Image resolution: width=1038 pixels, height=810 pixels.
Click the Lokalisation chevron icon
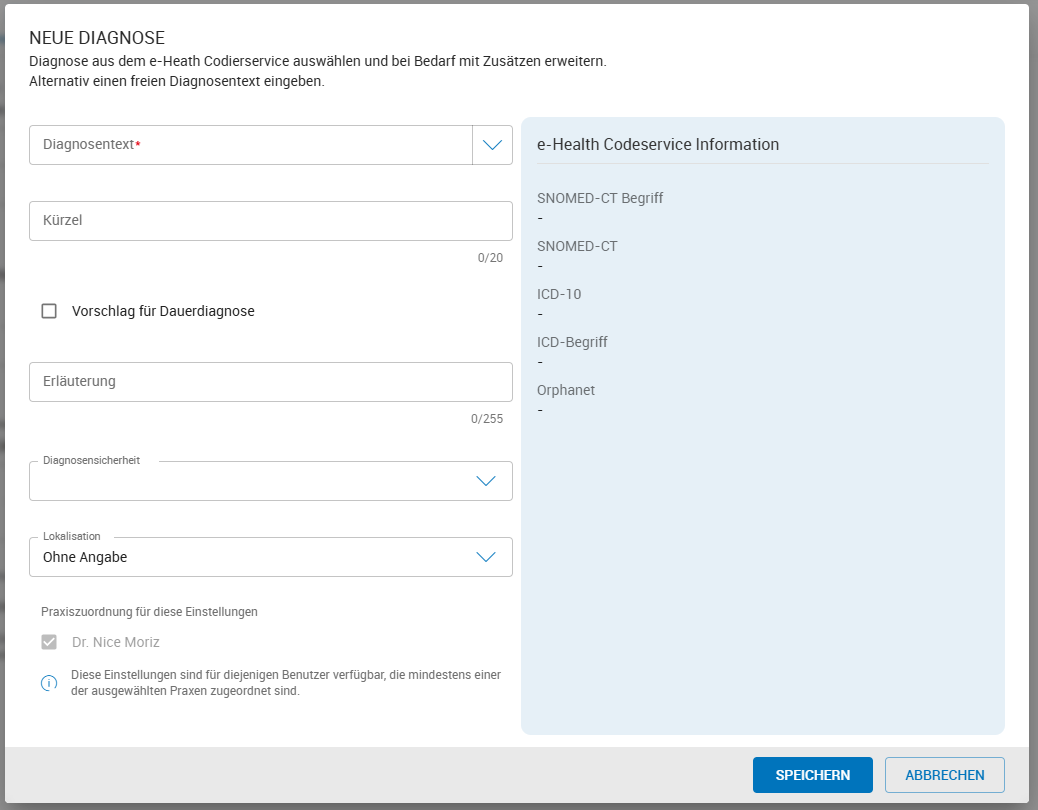486,557
